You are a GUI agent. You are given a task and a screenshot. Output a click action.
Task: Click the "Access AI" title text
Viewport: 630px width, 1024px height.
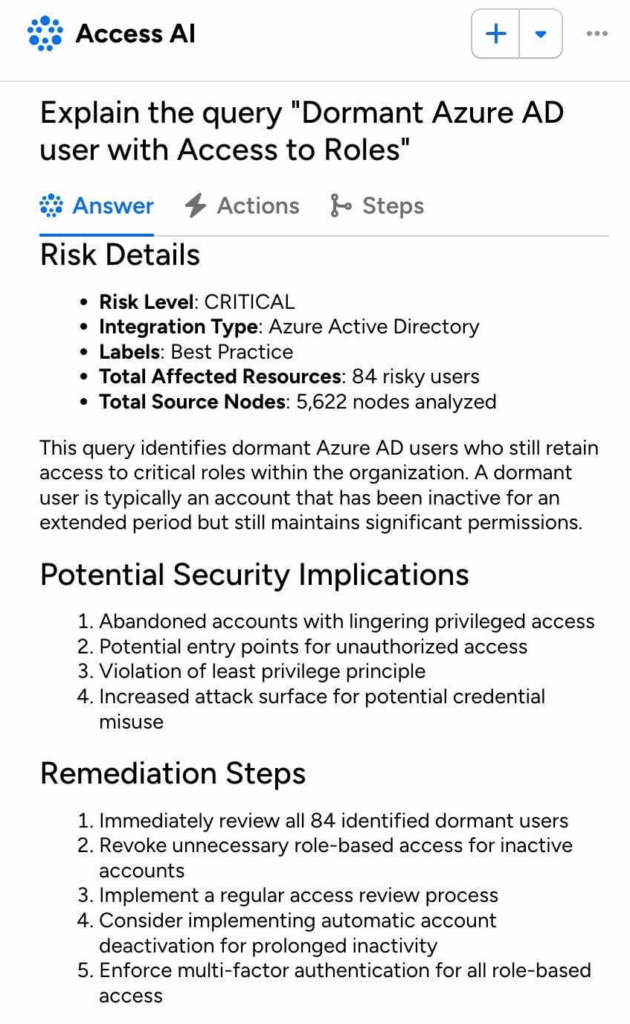coord(135,34)
